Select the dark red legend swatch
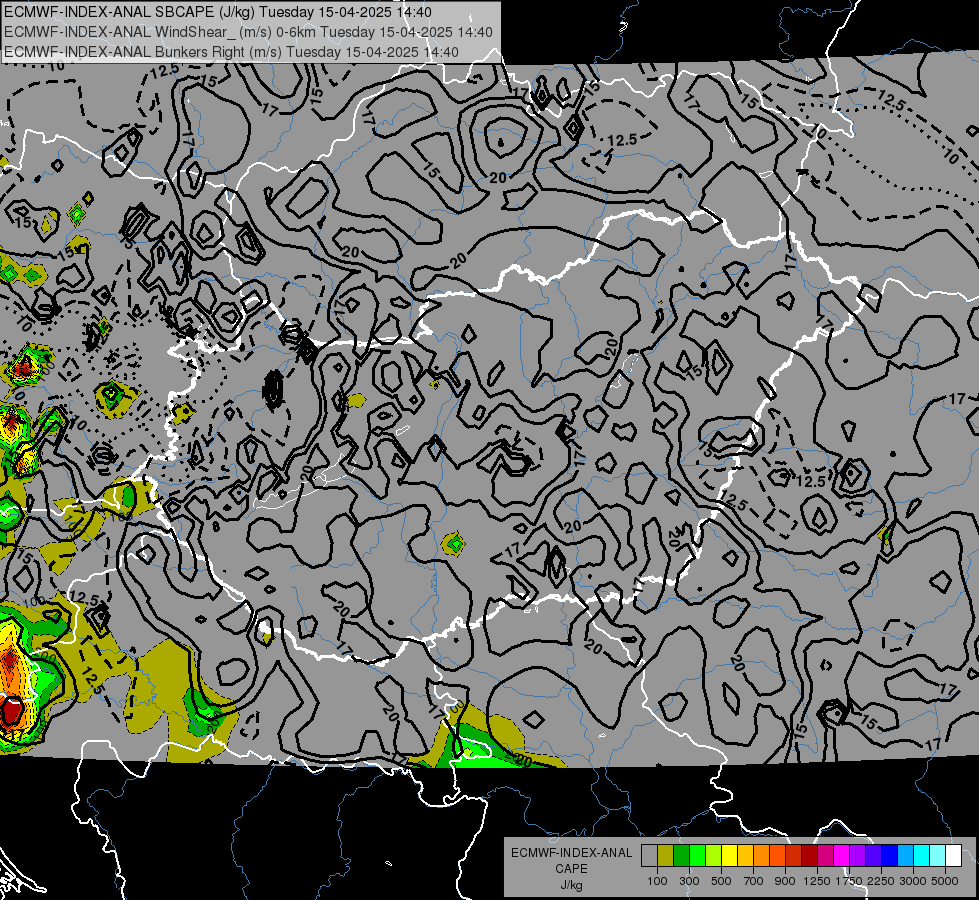The width and height of the screenshot is (979, 900). pos(809,856)
